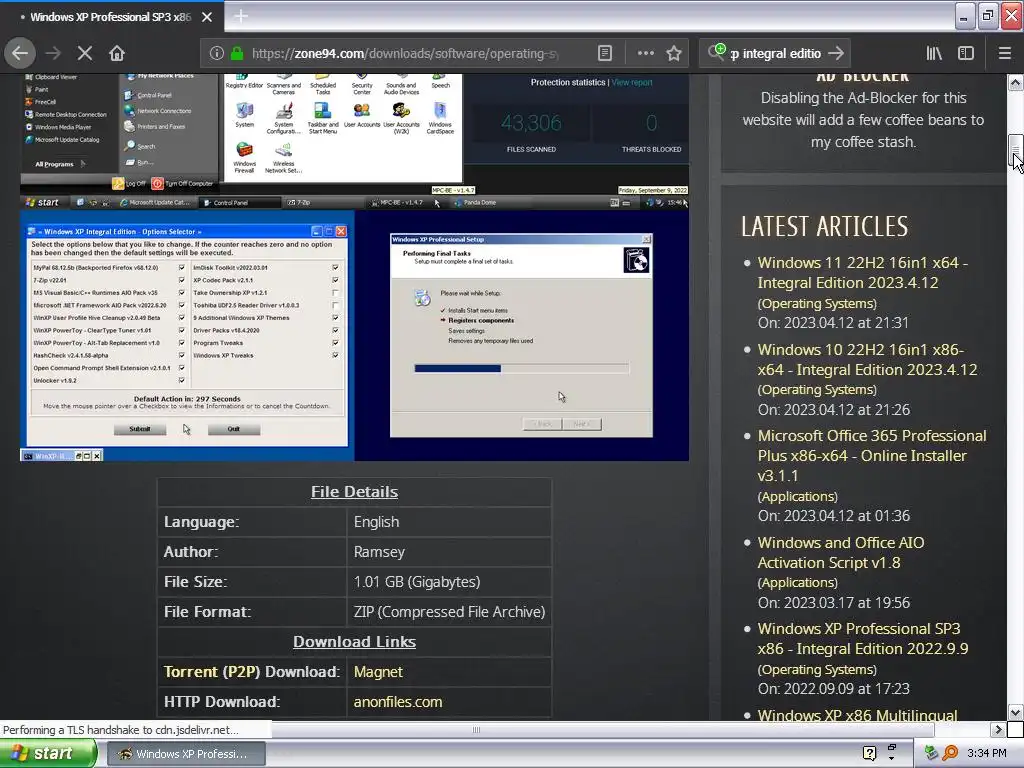
Task: Open a new browser tab
Action: tap(240, 16)
